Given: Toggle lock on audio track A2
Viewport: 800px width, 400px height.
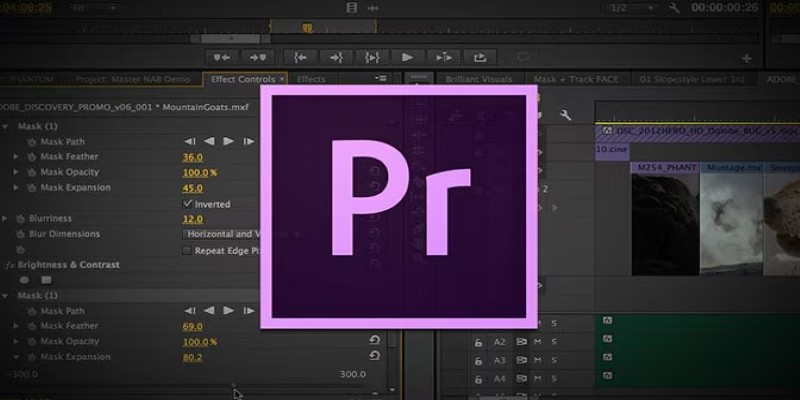Looking at the screenshot, I should pyautogui.click(x=479, y=342).
